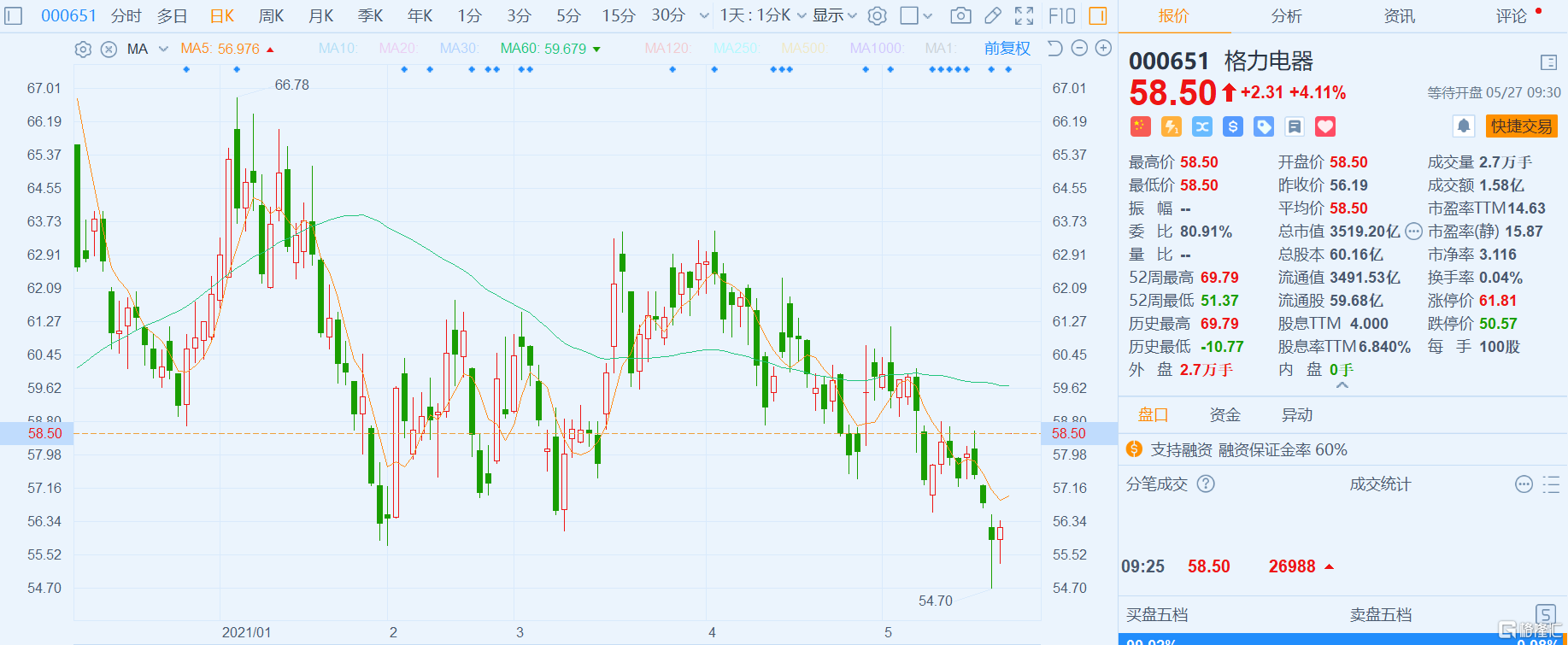Click the 66.78 high price annotation
Screen dimensions: 1568x645
[292, 85]
